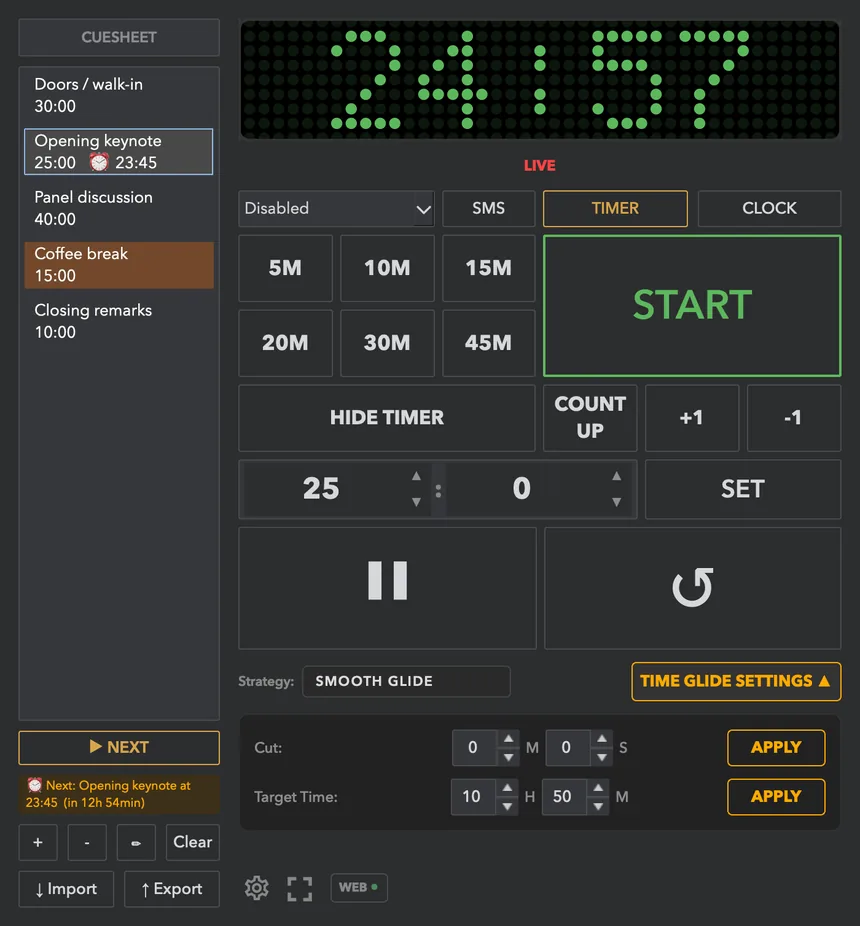Click the Next: Opening keynote notice

pyautogui.click(x=119, y=794)
